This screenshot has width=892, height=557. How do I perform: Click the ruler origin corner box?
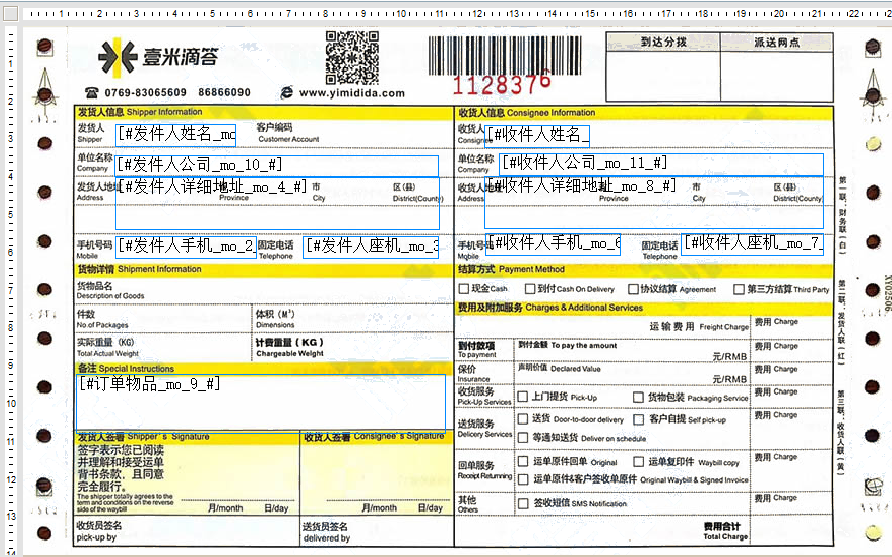10,13
